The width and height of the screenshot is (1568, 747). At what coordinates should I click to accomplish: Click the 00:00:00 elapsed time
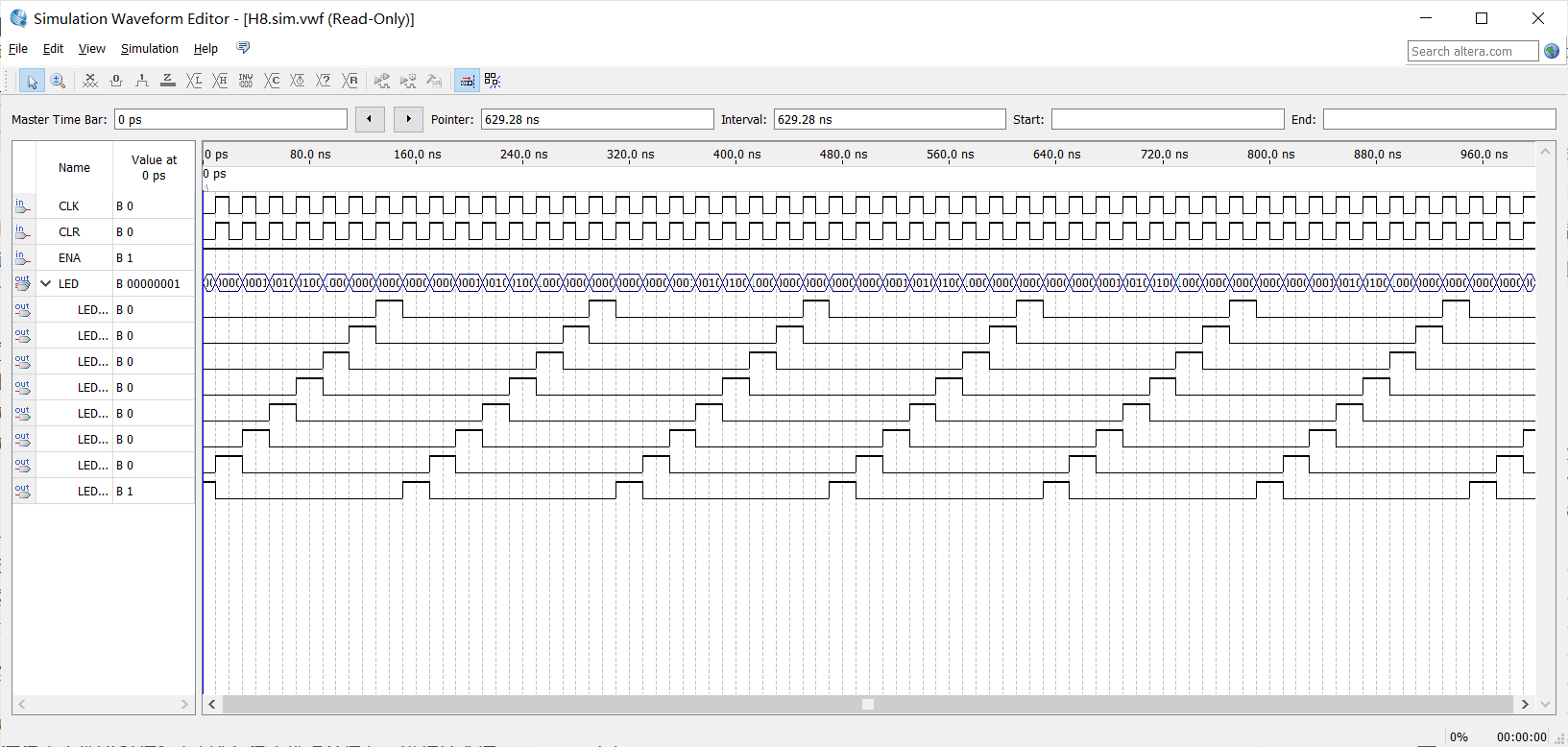click(1521, 737)
